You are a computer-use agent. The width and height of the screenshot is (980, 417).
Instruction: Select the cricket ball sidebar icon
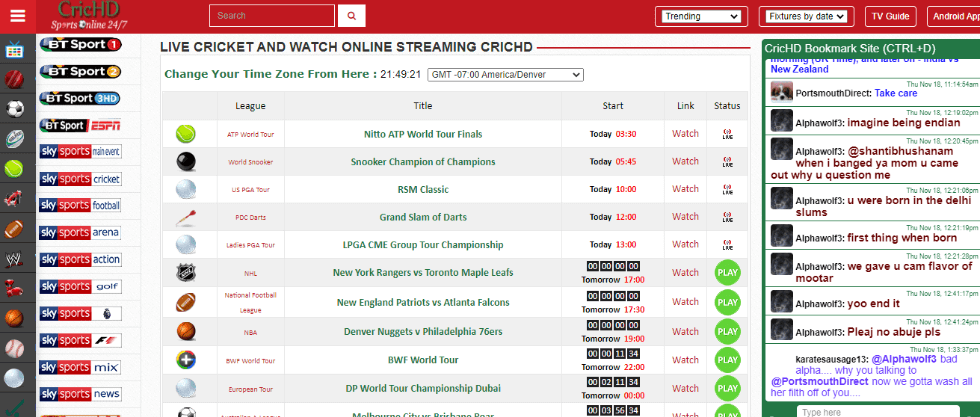pos(14,80)
